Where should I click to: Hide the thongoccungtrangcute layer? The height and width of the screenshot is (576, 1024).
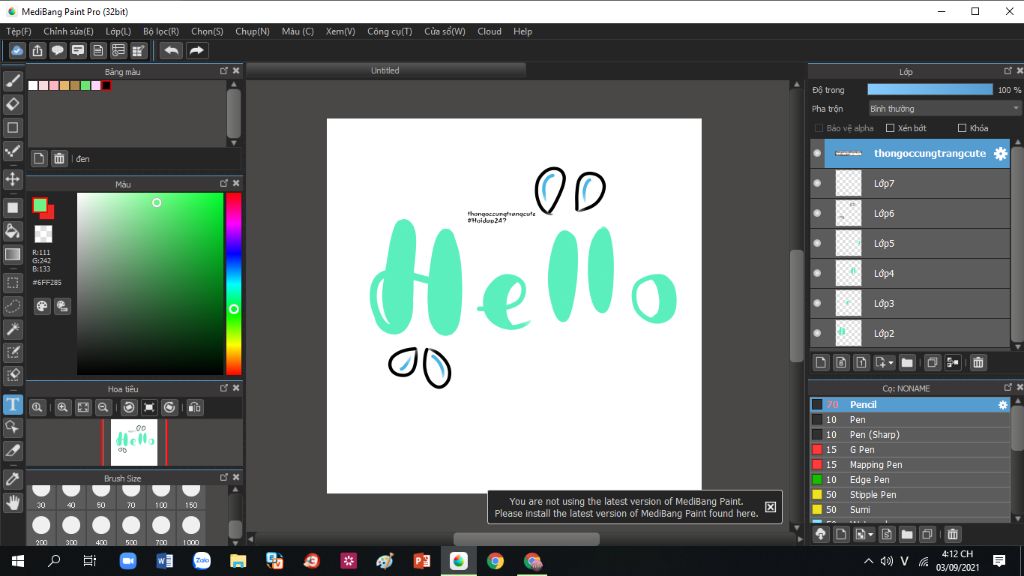coord(817,153)
